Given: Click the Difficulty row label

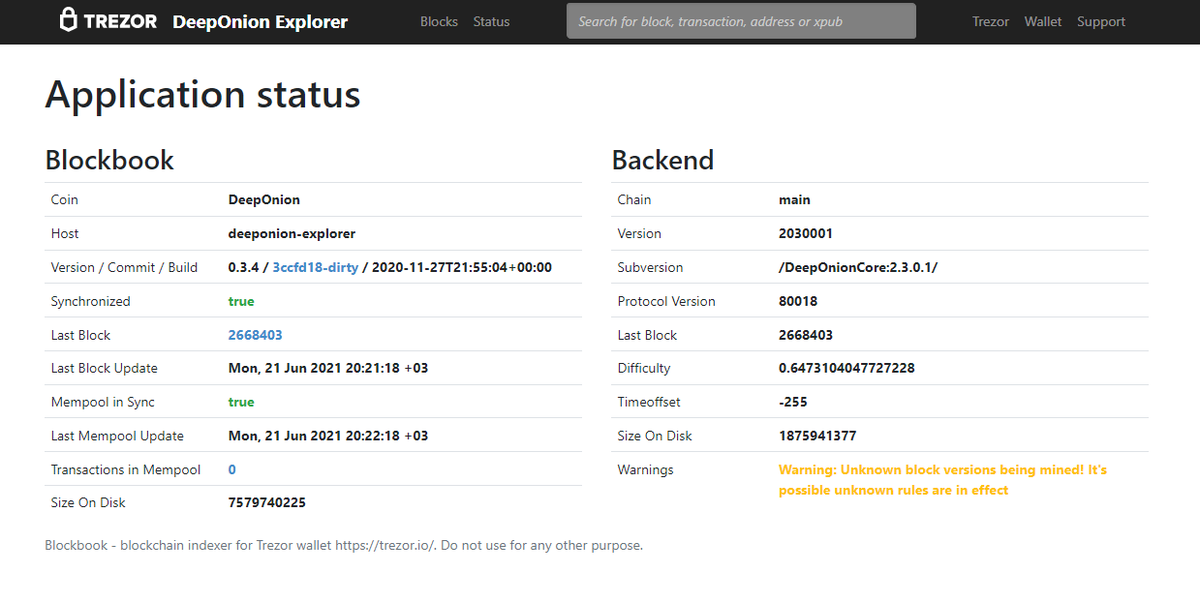Looking at the screenshot, I should 644,368.
